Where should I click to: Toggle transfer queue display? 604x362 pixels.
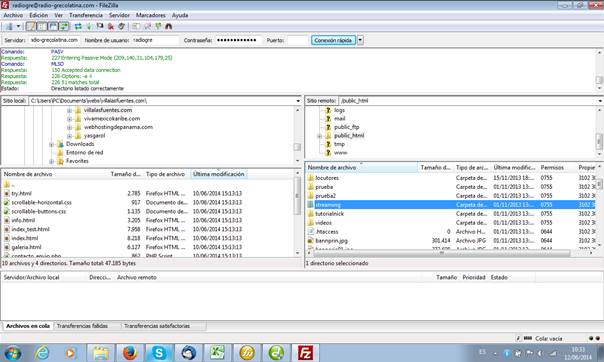coord(64,26)
